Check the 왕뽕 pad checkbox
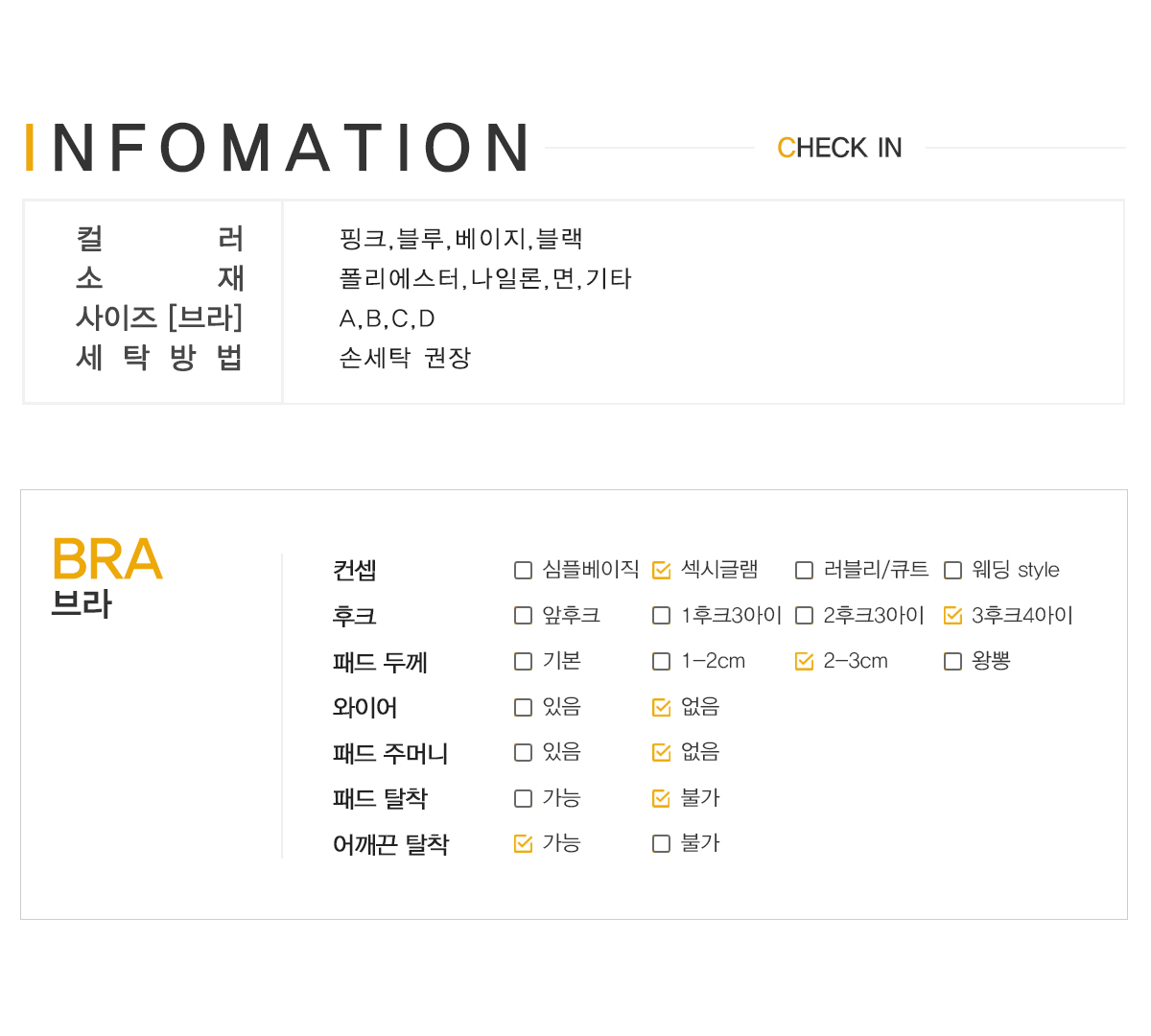Screen dimensions: 1151x1036 [x=952, y=662]
